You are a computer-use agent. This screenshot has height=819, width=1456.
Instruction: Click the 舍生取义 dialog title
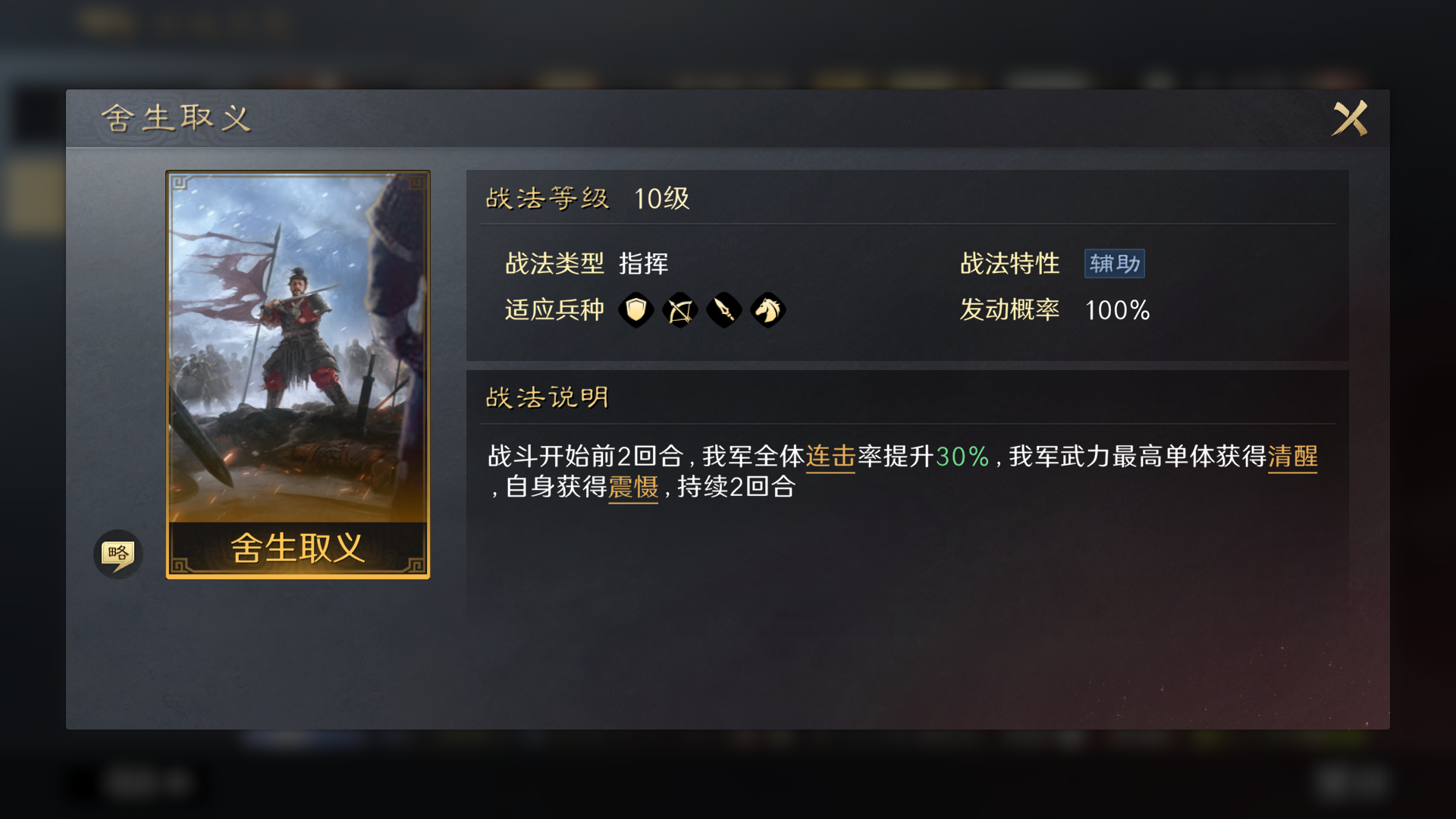click(x=176, y=118)
